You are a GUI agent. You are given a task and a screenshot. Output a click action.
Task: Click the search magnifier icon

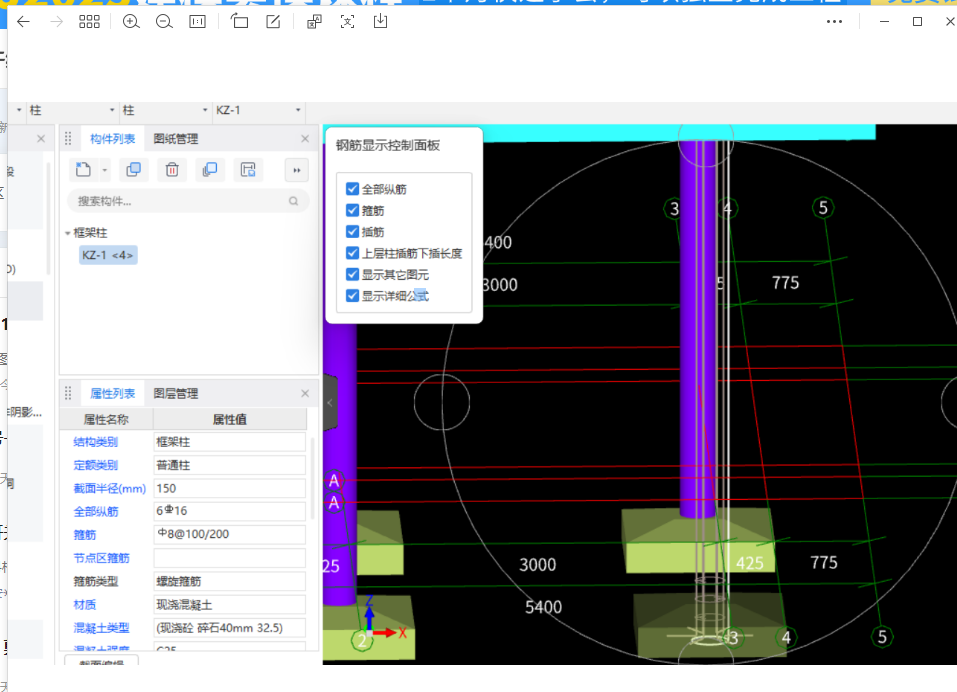(294, 201)
